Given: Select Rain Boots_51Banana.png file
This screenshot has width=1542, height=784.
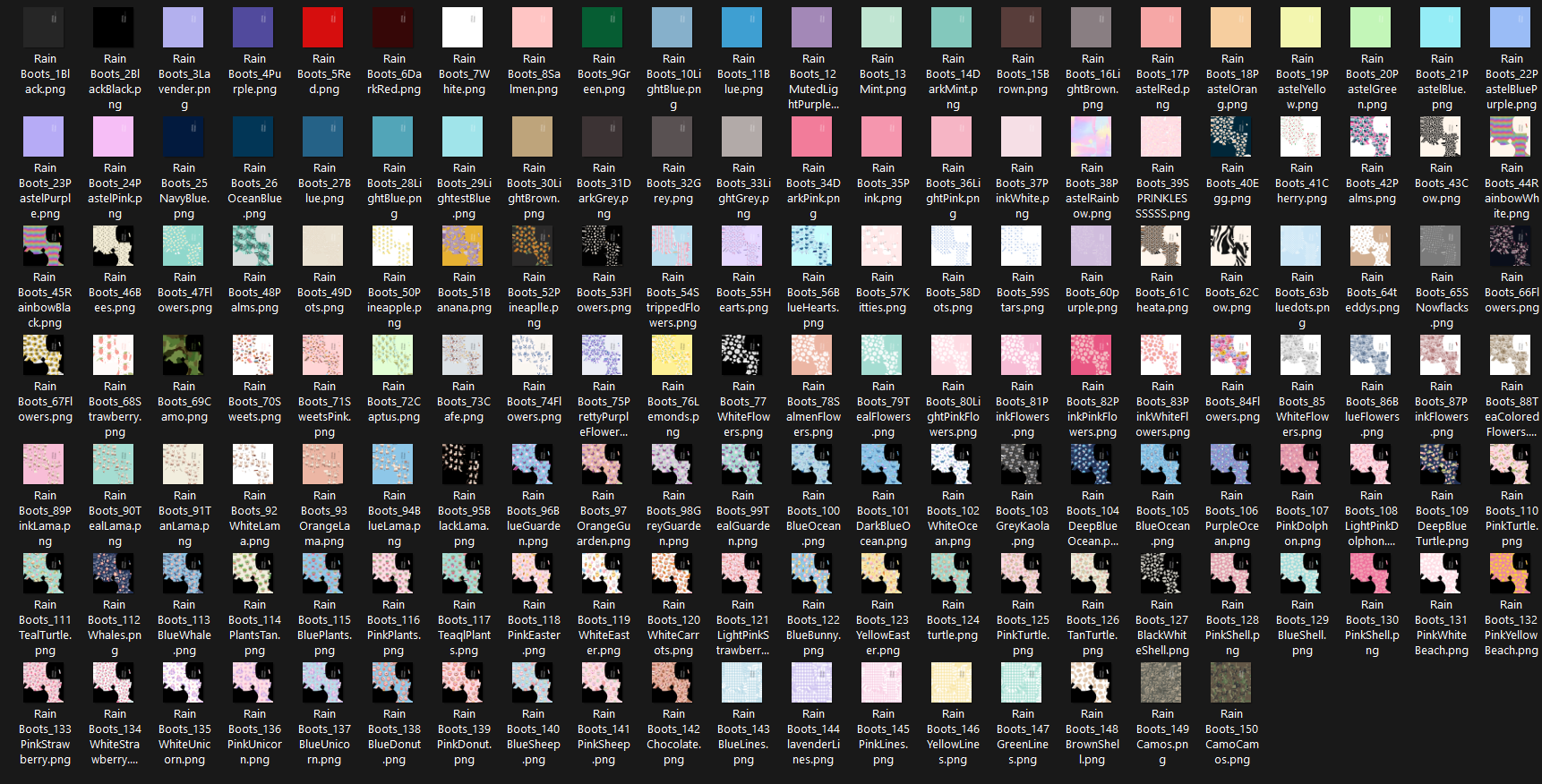Looking at the screenshot, I should pyautogui.click(x=463, y=246).
